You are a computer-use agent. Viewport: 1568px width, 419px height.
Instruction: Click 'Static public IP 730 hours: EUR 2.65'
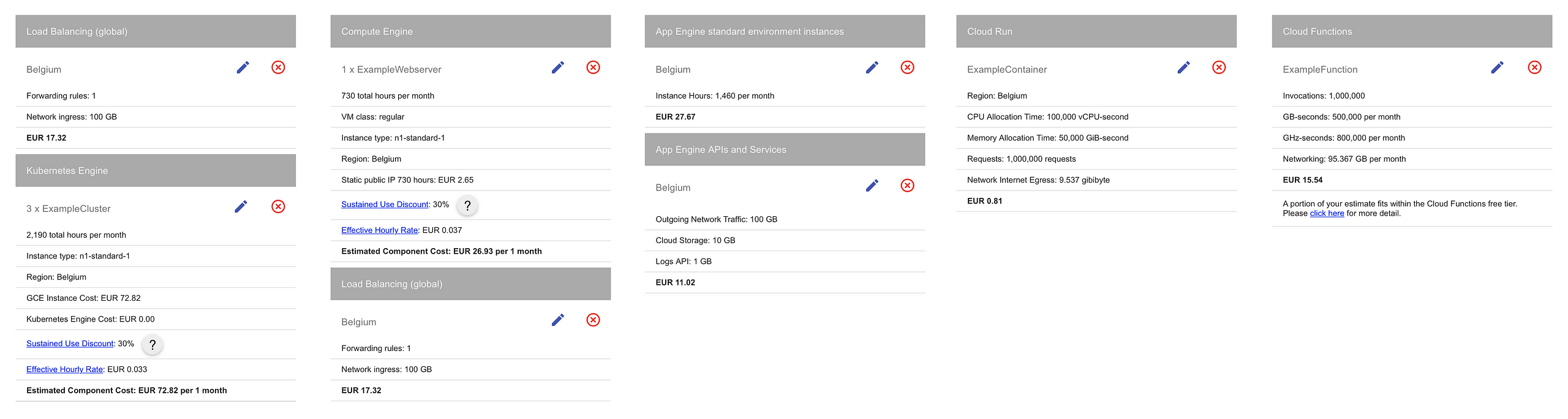pos(407,180)
